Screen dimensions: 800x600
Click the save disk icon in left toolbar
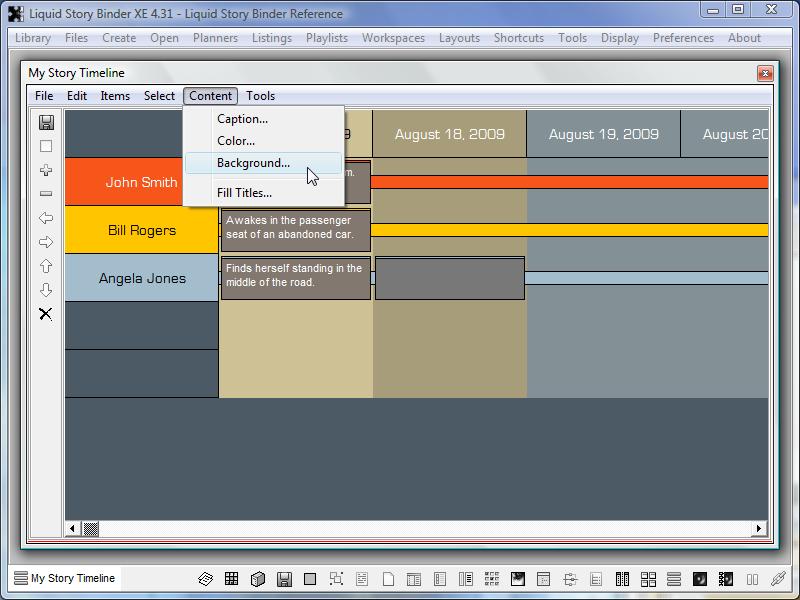(x=46, y=122)
